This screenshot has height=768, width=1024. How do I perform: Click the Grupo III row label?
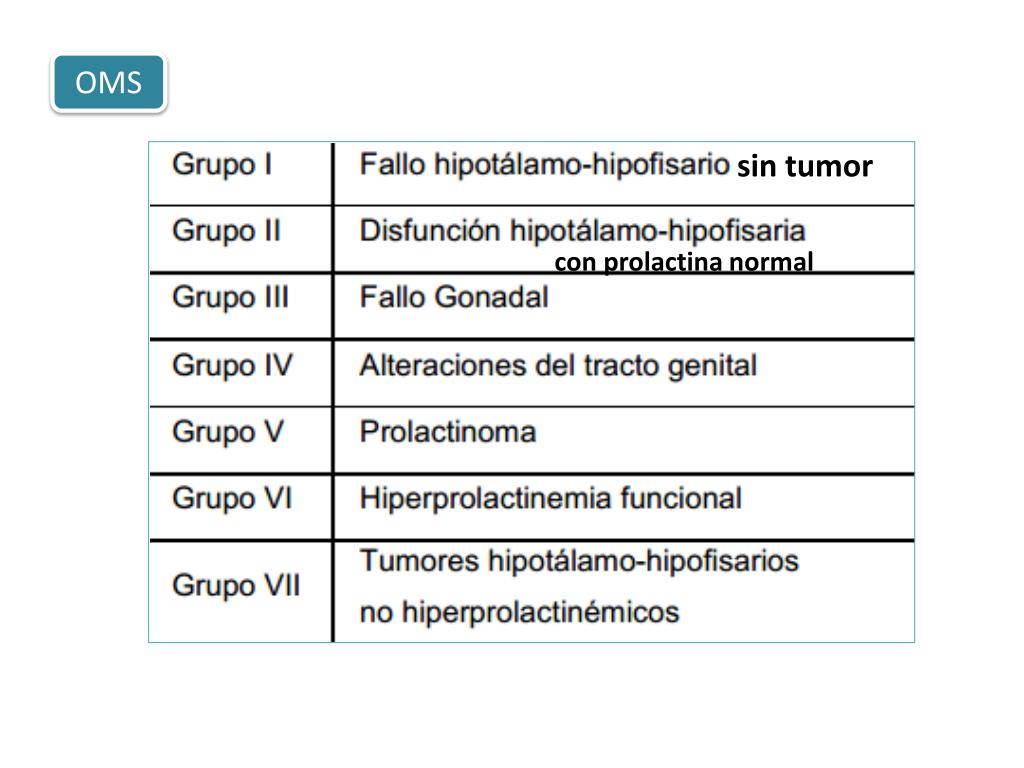tap(230, 298)
